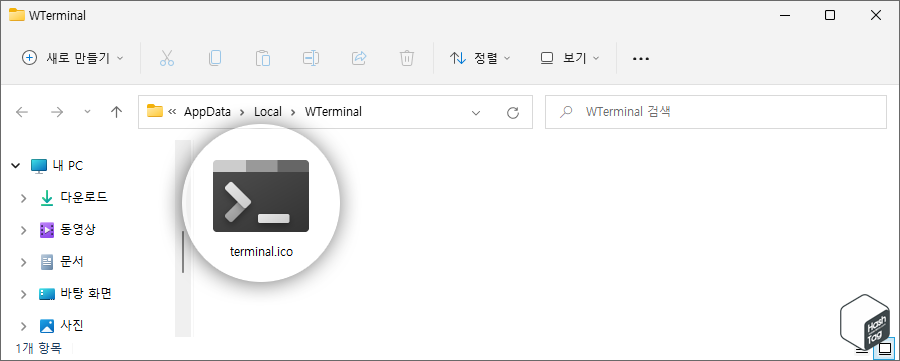Screen dimensions: 900x361
Task: Click WTerminal in the address path
Action: click(333, 112)
